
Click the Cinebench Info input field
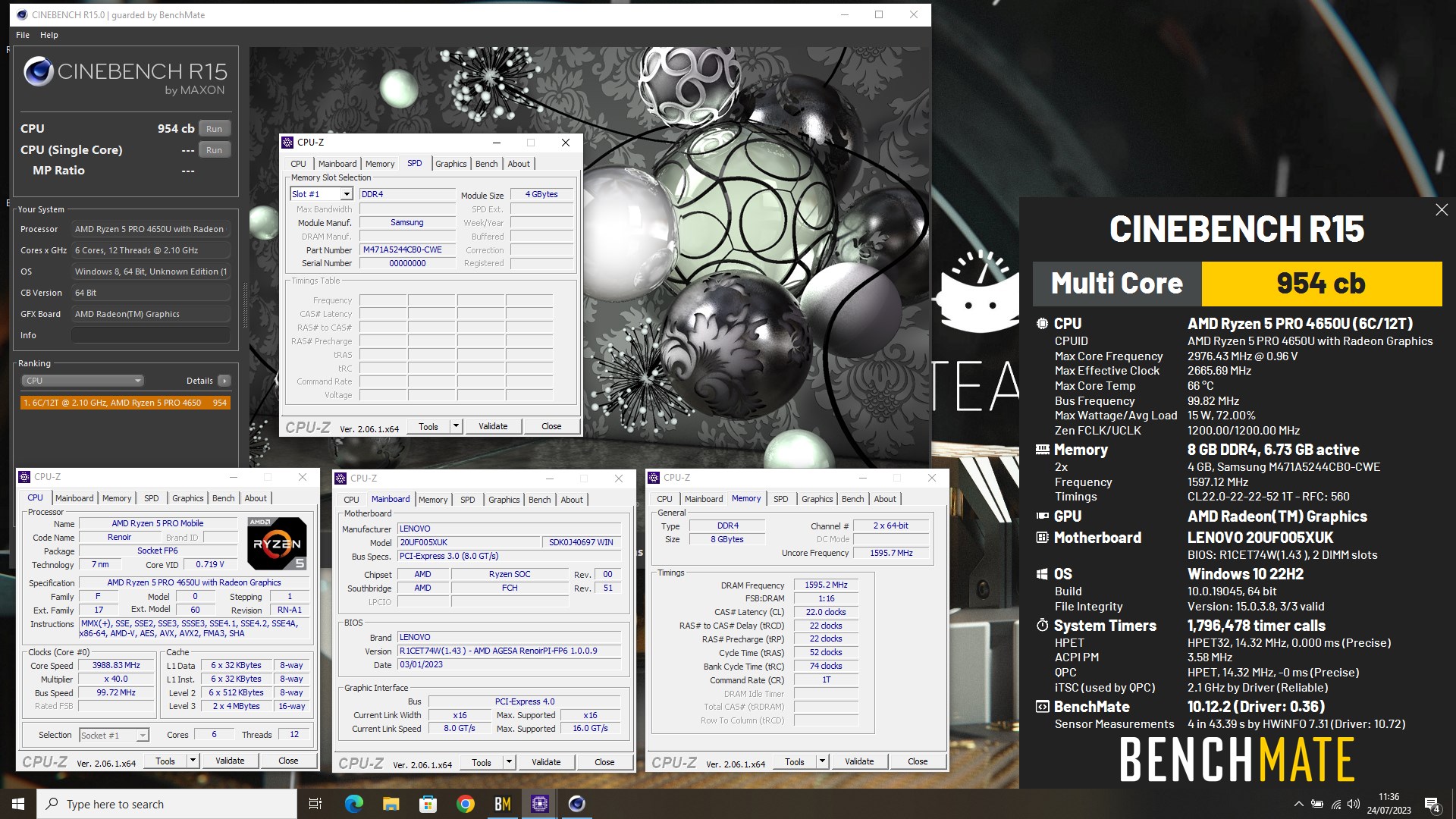(x=151, y=335)
